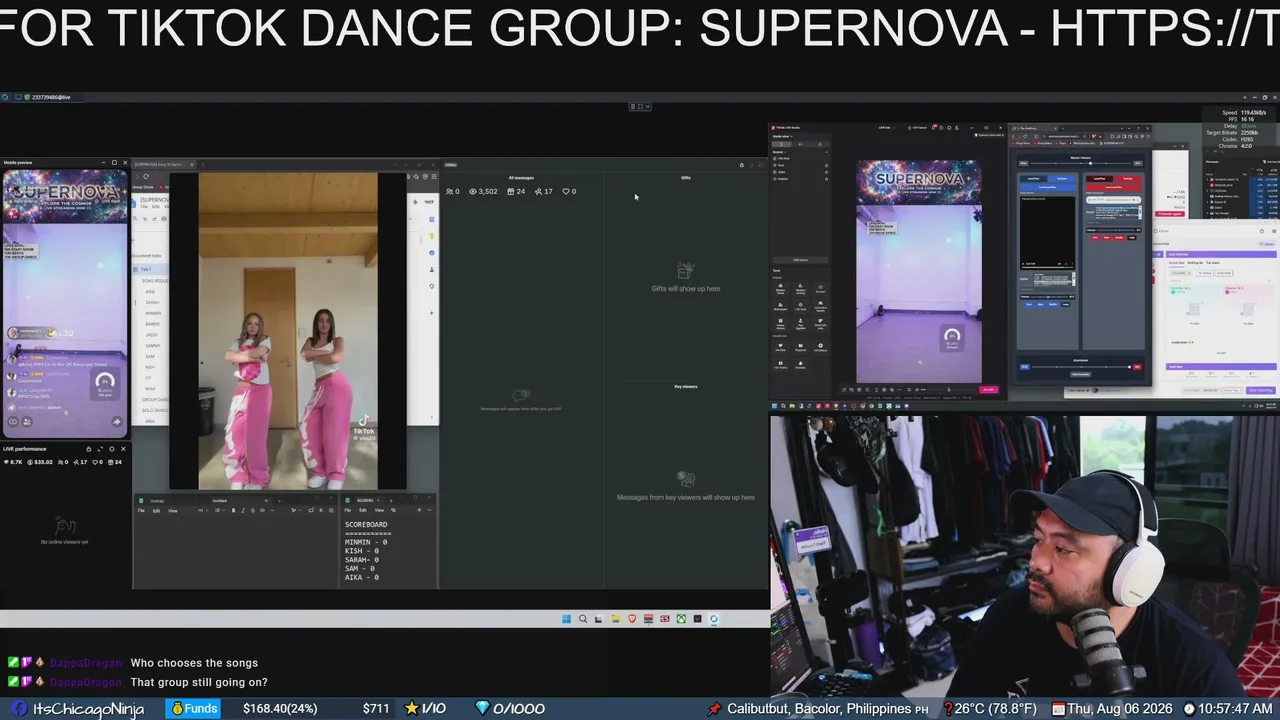The image size is (1280, 720).
Task: Close the LIVE performance panel
Action: (123, 449)
